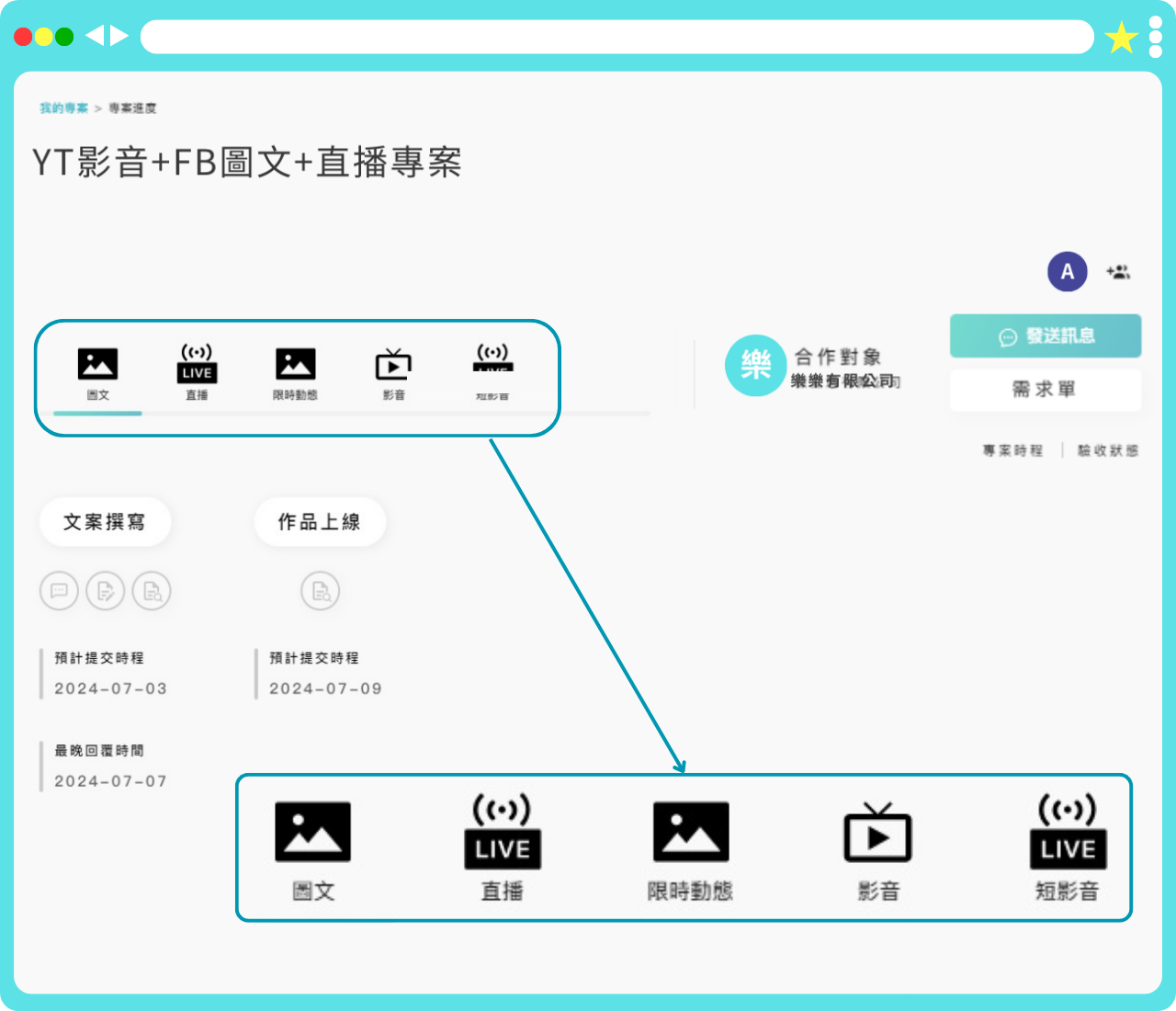Select the last LIVE tab, 短影音
Viewport: 1176px width, 1011px height.
(x=493, y=372)
